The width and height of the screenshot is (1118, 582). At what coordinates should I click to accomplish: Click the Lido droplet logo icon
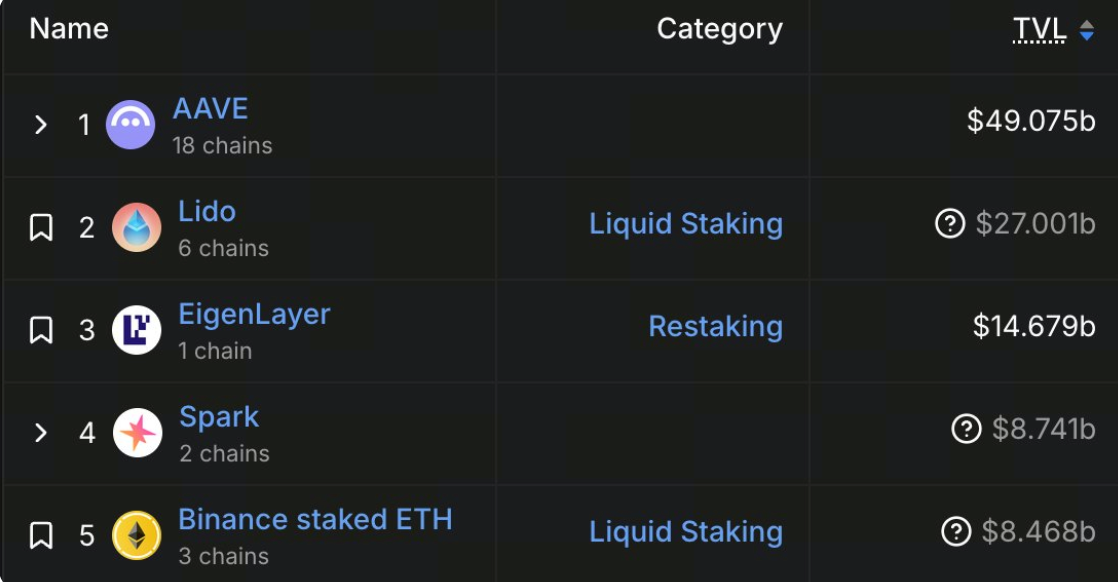(136, 228)
